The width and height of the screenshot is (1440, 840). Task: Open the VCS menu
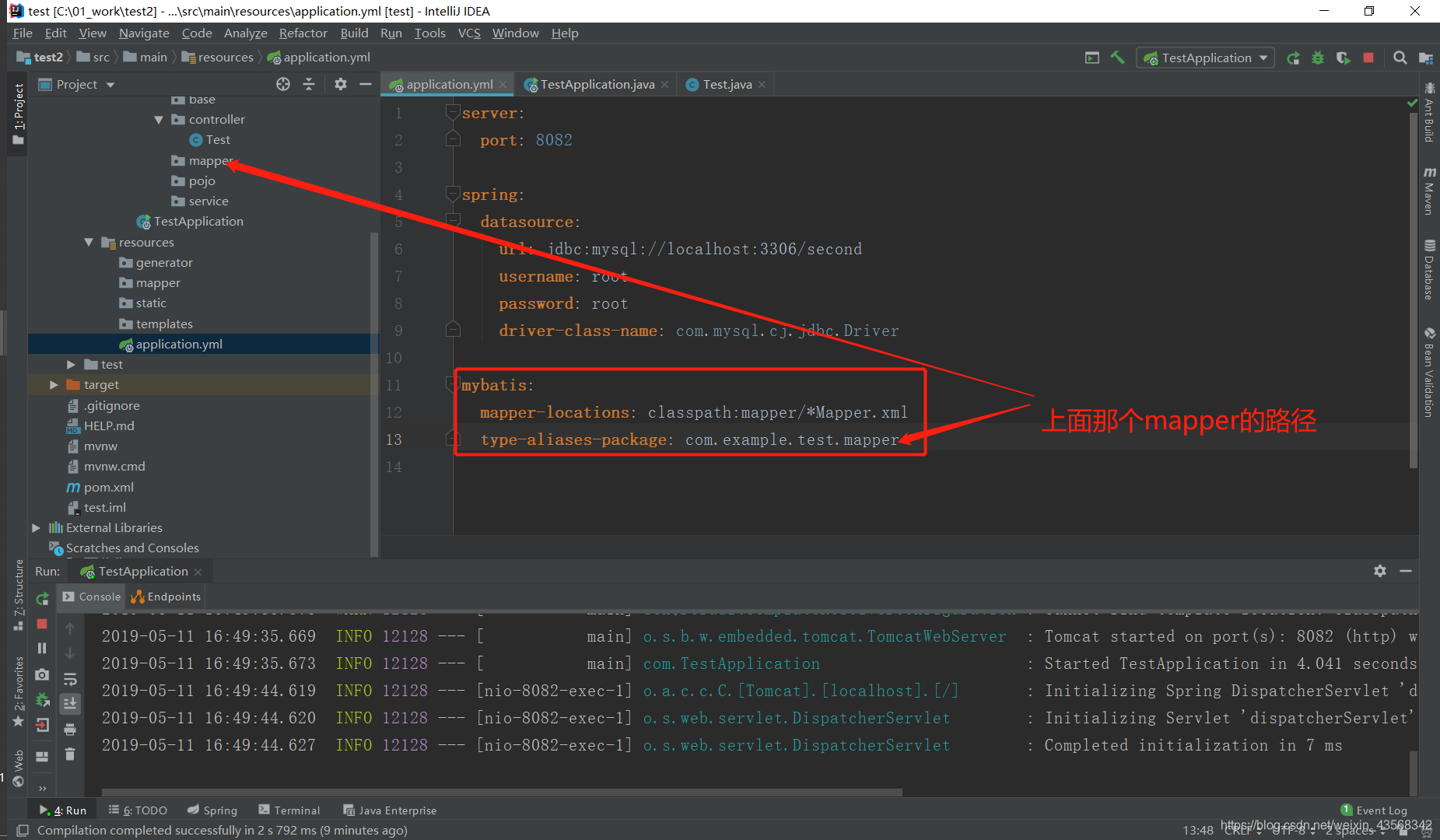469,33
